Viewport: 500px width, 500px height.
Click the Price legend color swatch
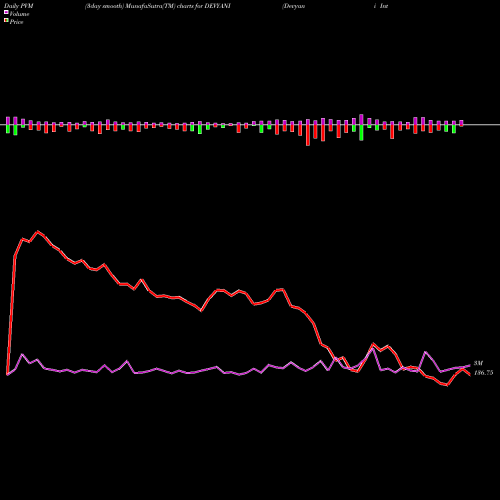coord(6,21)
